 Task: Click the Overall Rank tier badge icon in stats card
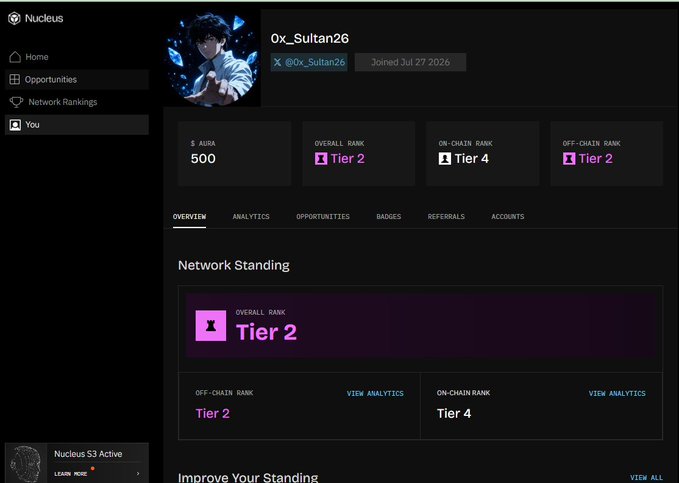pyautogui.click(x=321, y=159)
